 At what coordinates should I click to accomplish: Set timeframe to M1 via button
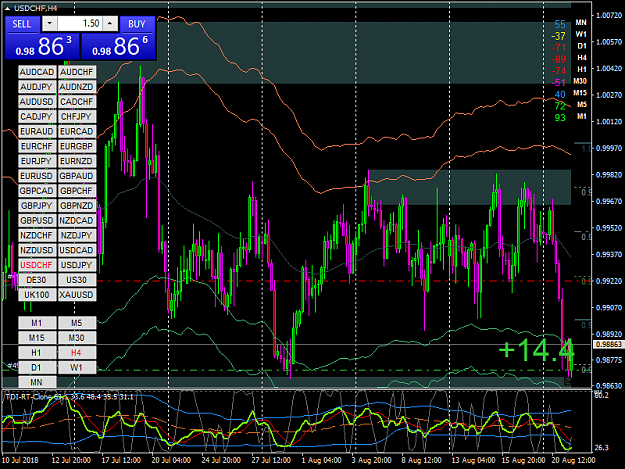tap(37, 323)
